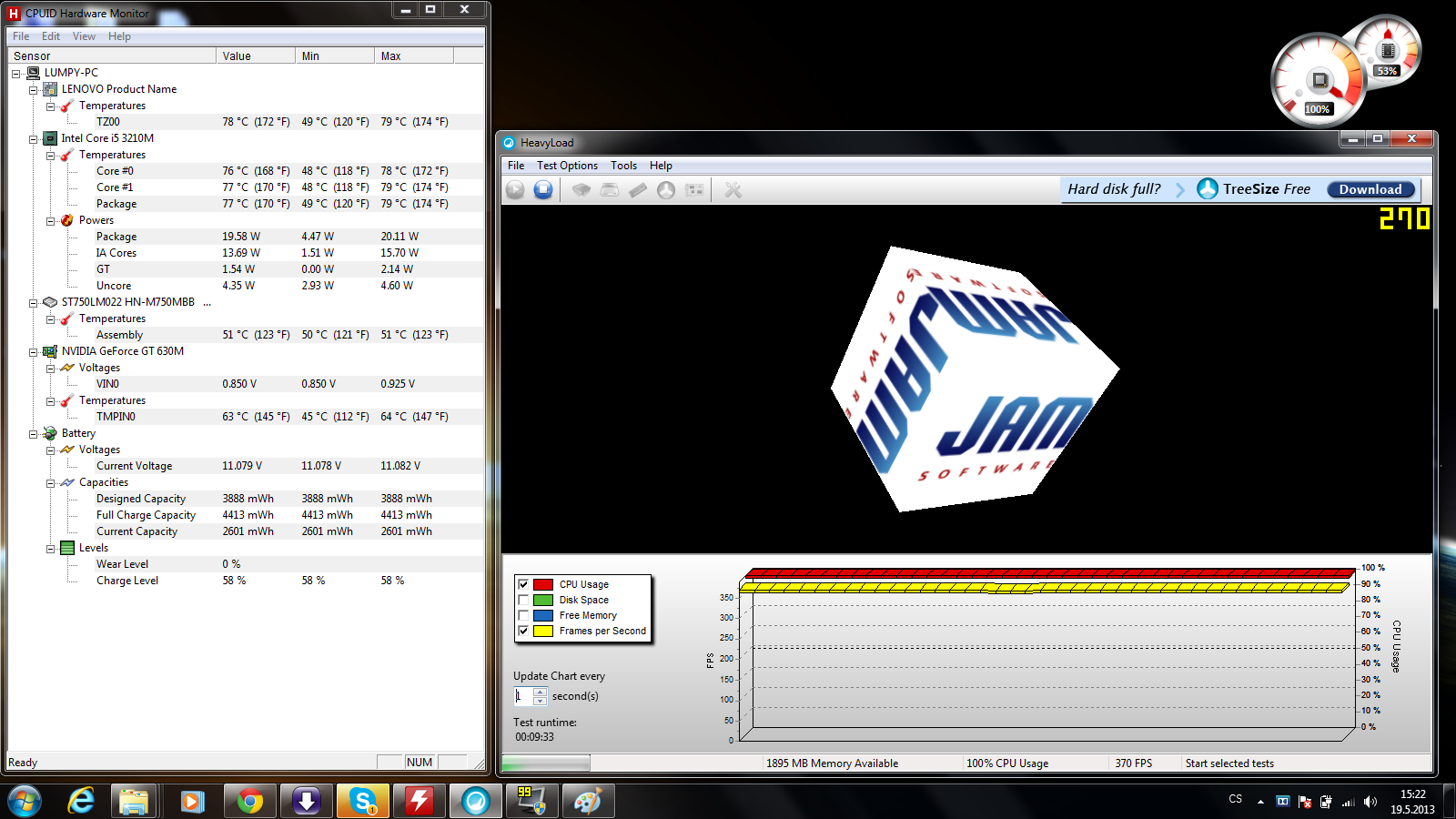Stop the running HeavyLoad test
Viewport: 1456px width, 819px height.
click(x=543, y=189)
